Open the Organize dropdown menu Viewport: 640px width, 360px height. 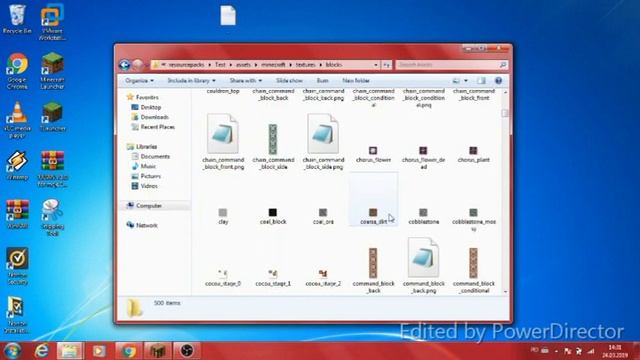tap(139, 81)
